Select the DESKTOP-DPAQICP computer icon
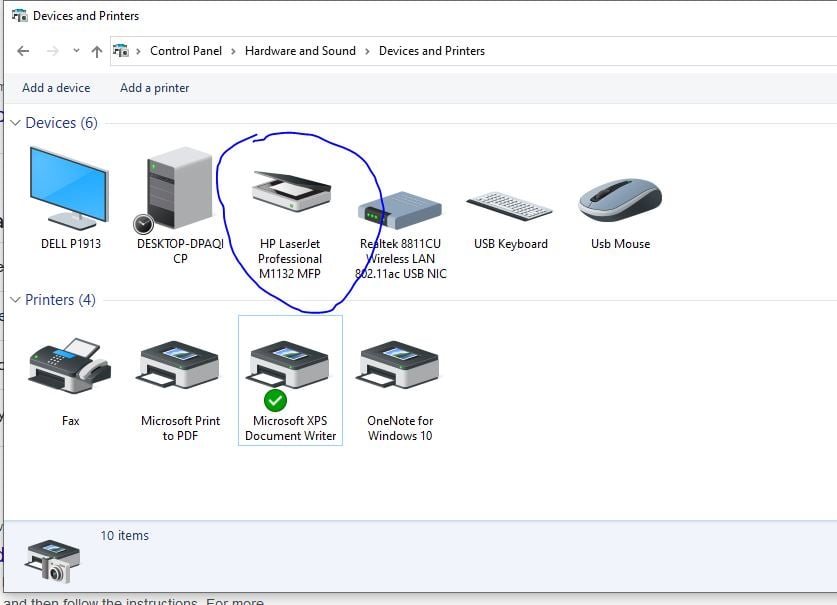Screen dimensions: 837x605 [180, 187]
